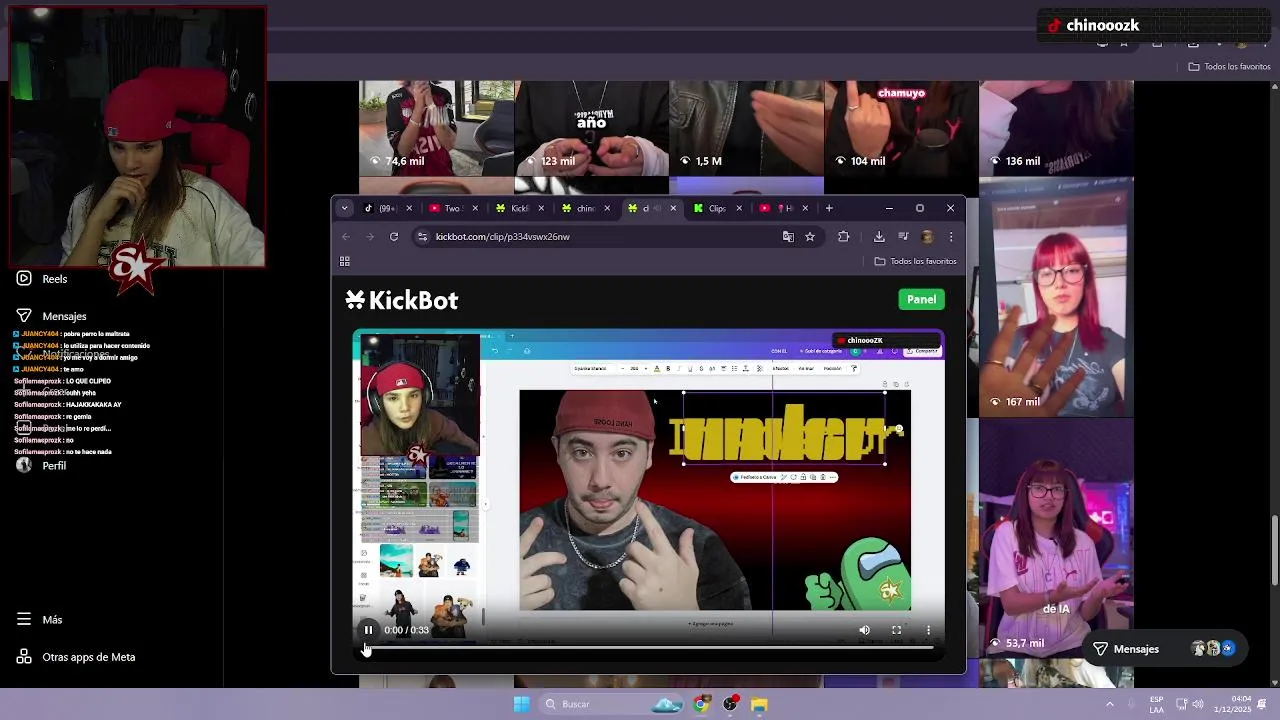Open Chrome from the taskbar
This screenshot has height=720, width=1280.
(x=701, y=704)
